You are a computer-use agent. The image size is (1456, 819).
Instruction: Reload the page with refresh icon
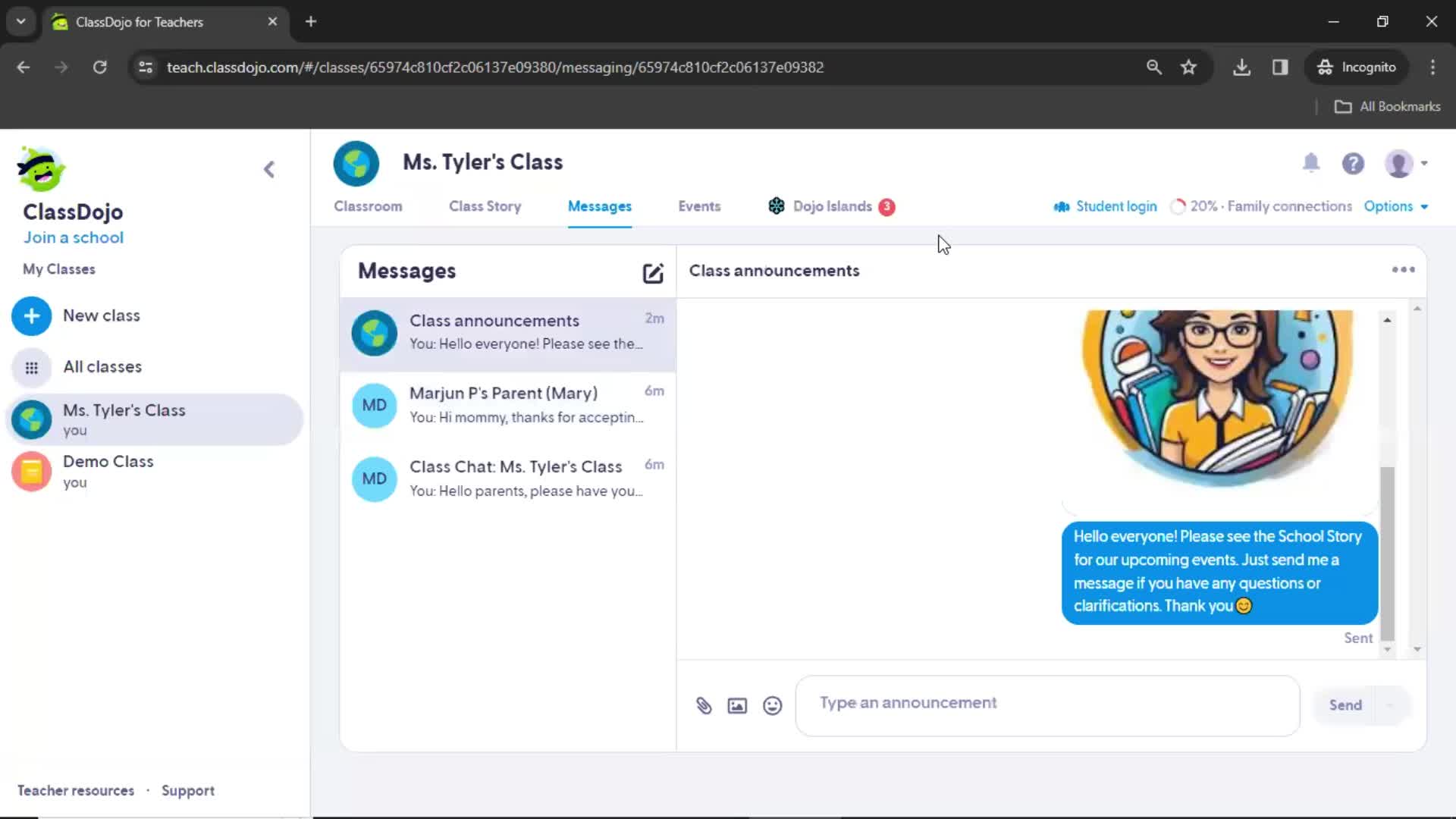point(99,67)
